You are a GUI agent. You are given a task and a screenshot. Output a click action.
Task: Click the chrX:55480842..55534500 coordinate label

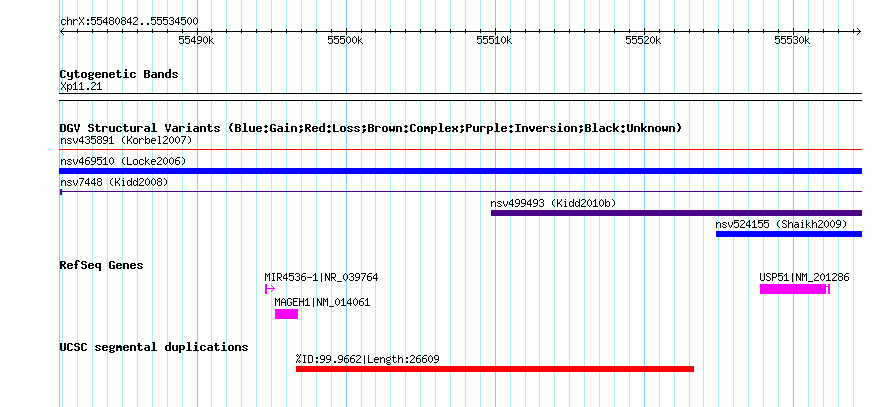pos(129,22)
